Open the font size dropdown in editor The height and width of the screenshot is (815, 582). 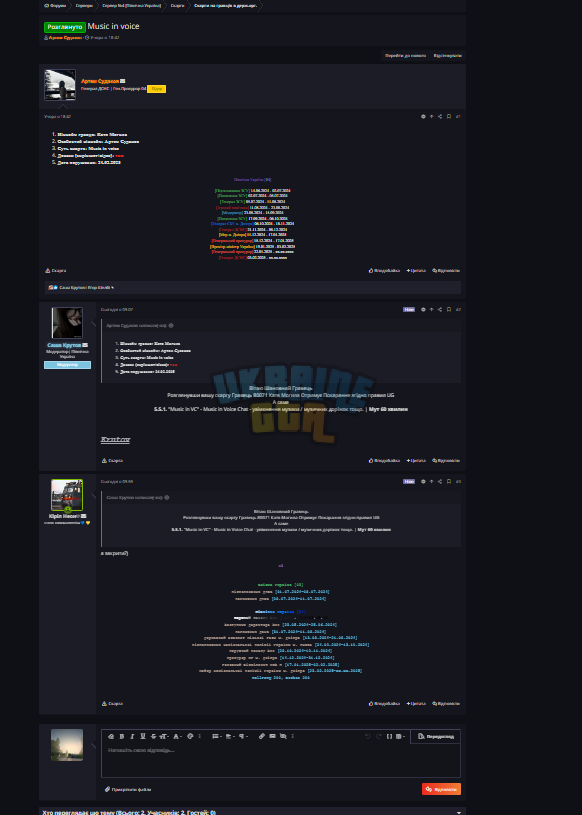pos(164,736)
